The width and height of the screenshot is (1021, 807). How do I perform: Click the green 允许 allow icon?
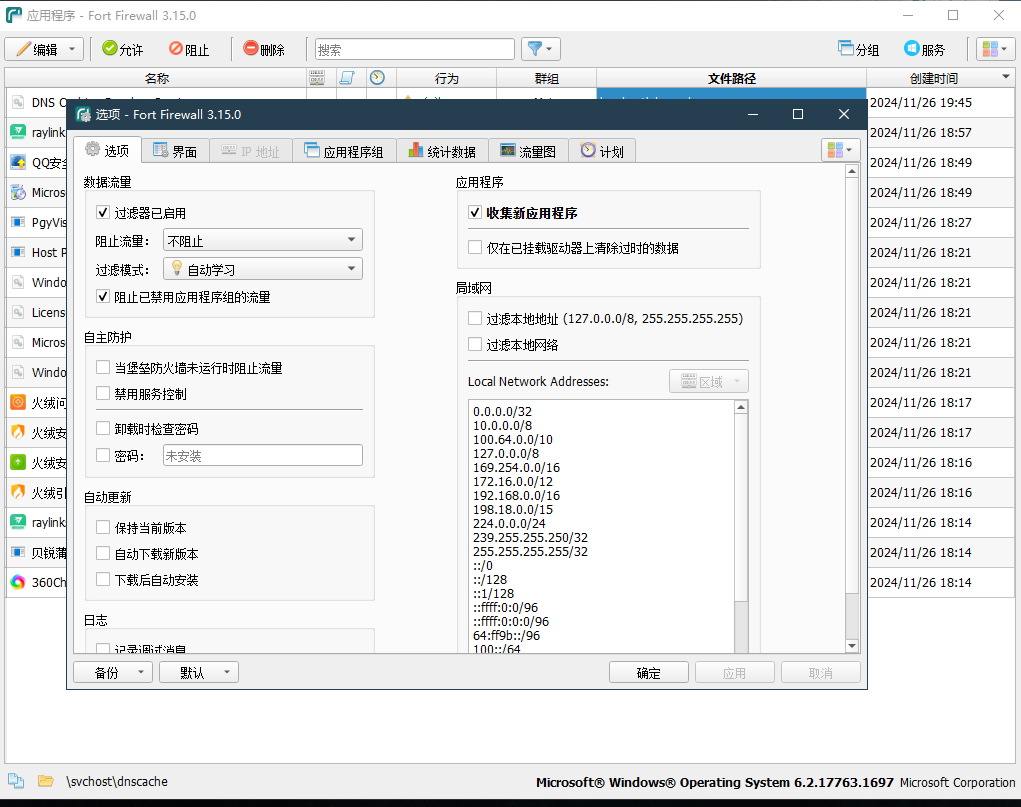(110, 49)
